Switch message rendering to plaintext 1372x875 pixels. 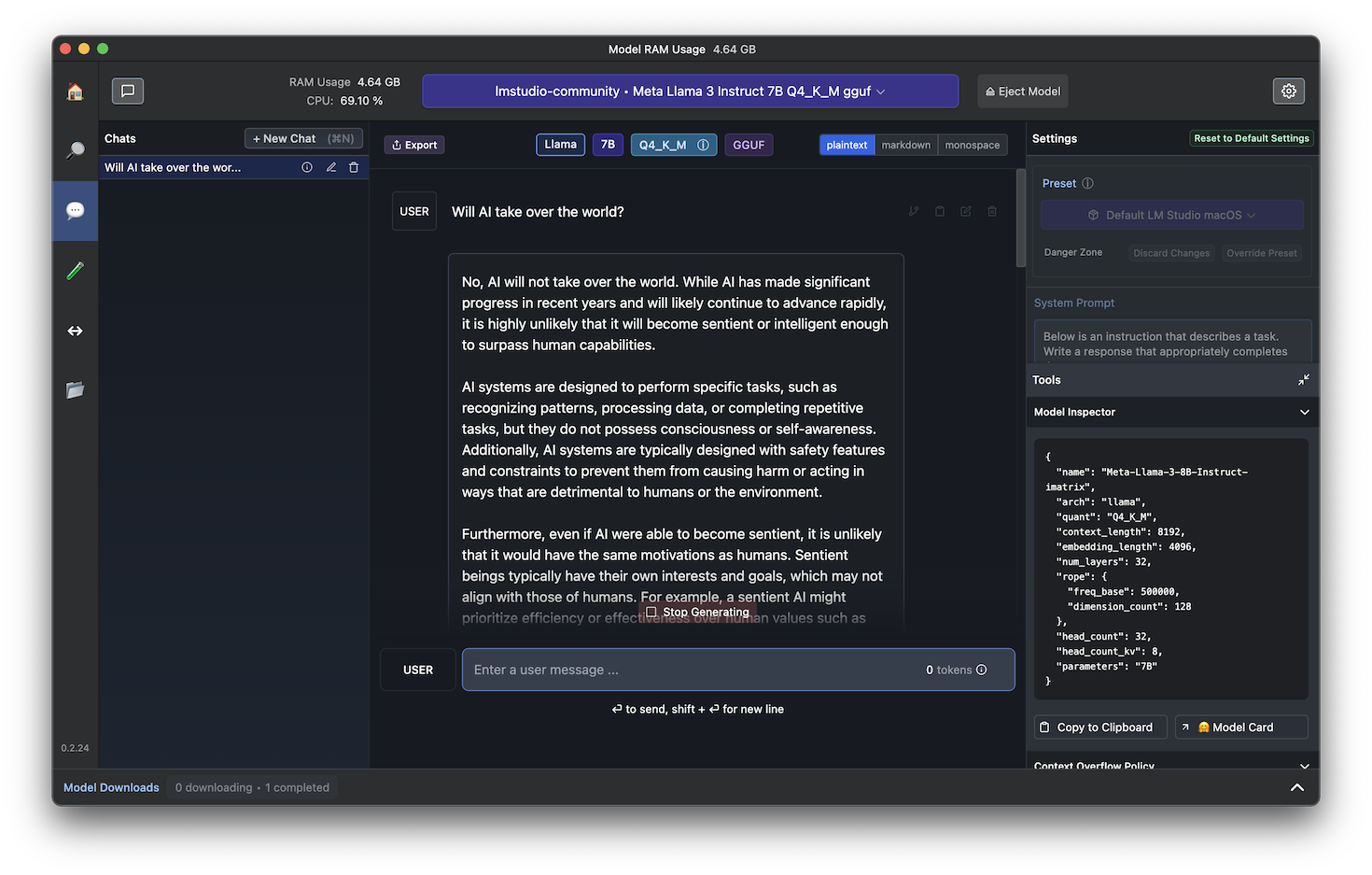847,145
